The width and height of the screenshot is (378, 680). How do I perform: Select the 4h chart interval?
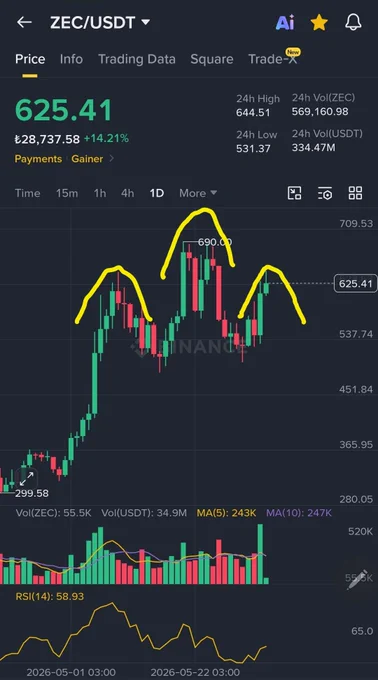pyautogui.click(x=127, y=193)
